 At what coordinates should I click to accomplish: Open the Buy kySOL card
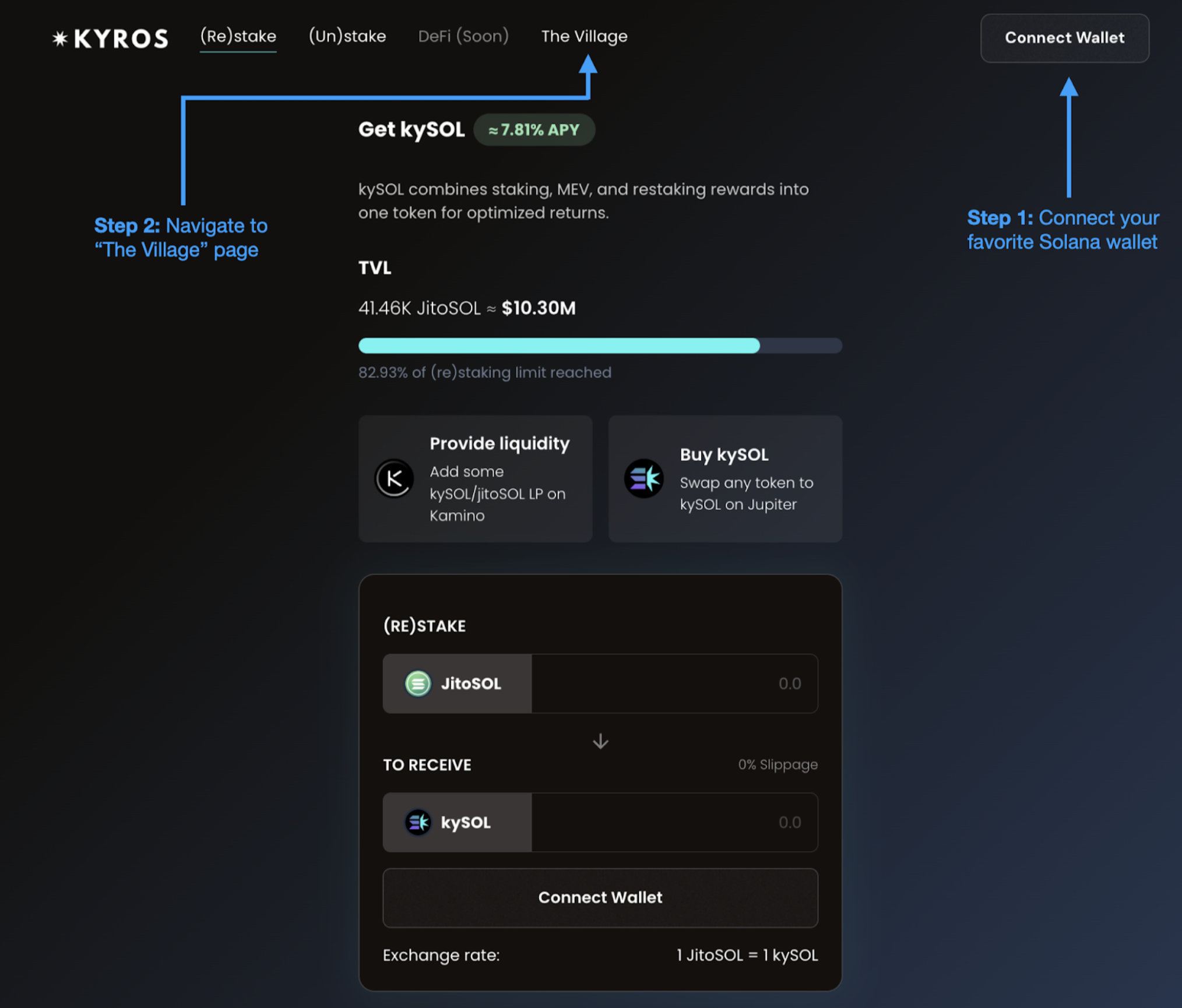pos(725,479)
